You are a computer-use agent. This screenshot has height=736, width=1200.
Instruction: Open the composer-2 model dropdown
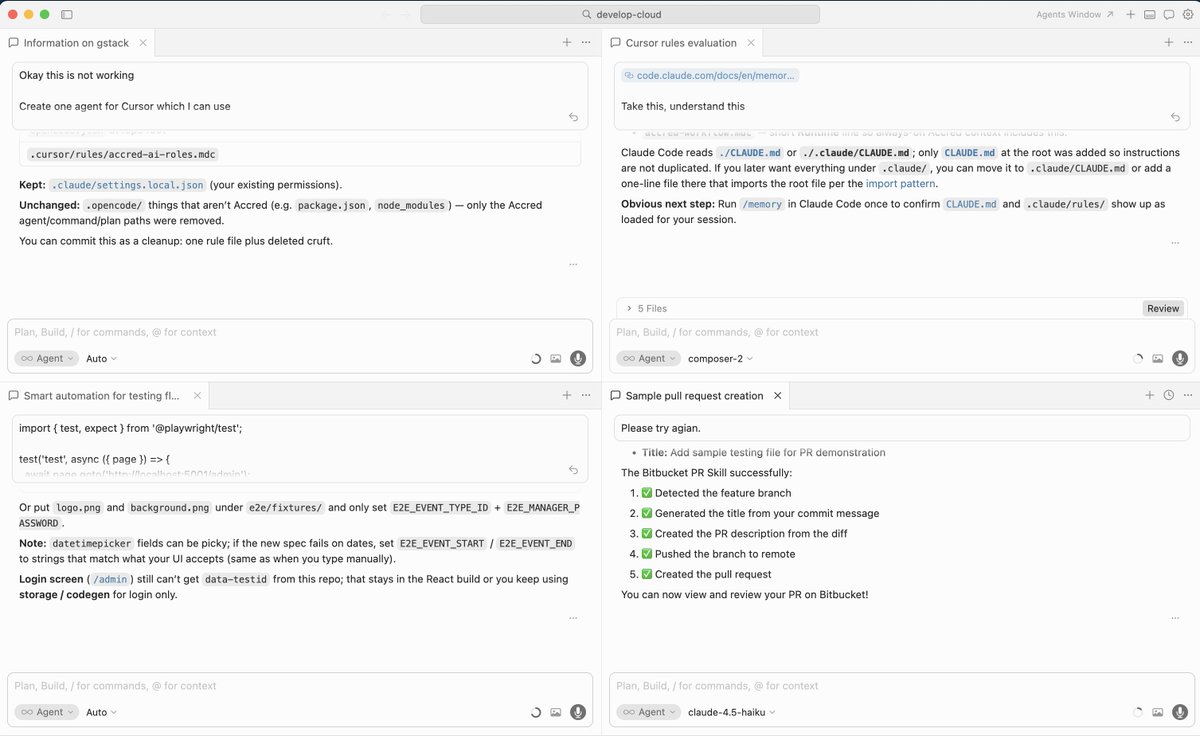point(720,358)
